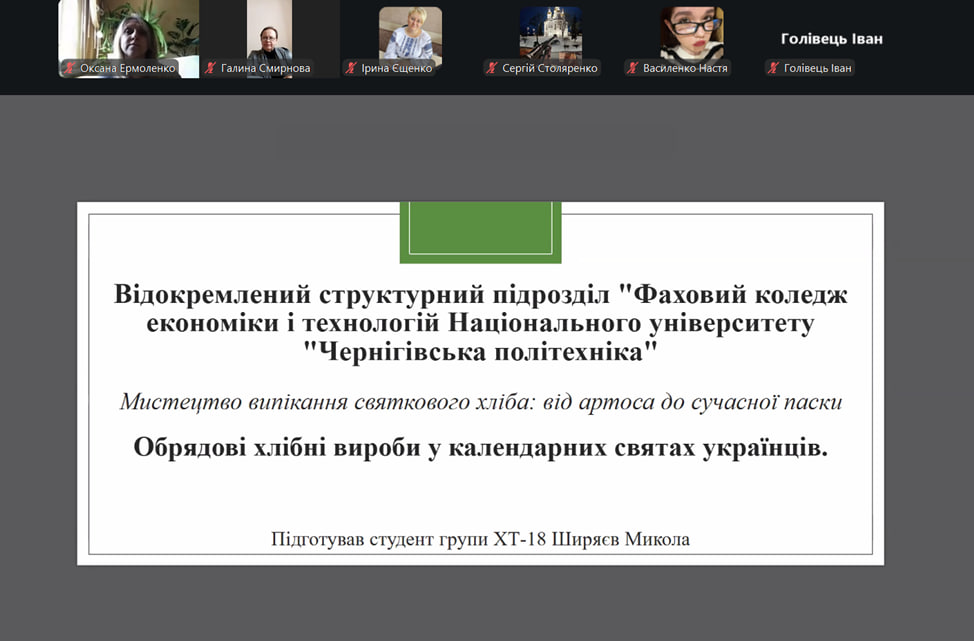Click muted mic icon beside Оксана Ермоленко
The width and height of the screenshot is (974, 641).
point(70,68)
